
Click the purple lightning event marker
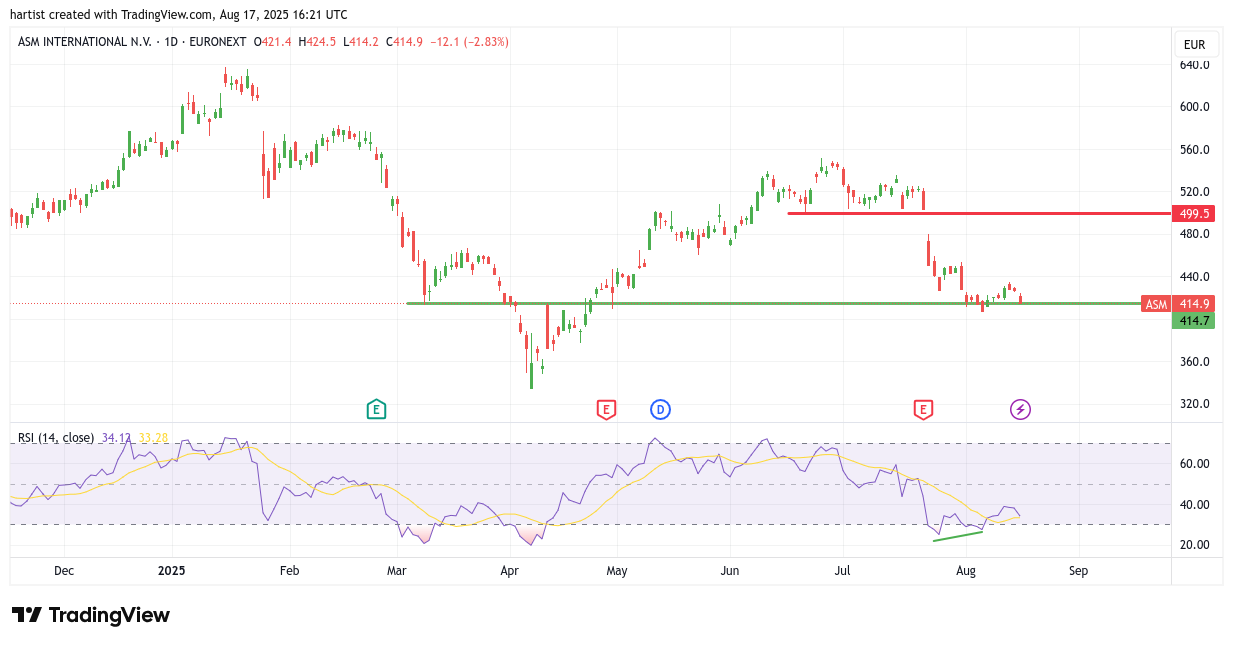[1020, 409]
